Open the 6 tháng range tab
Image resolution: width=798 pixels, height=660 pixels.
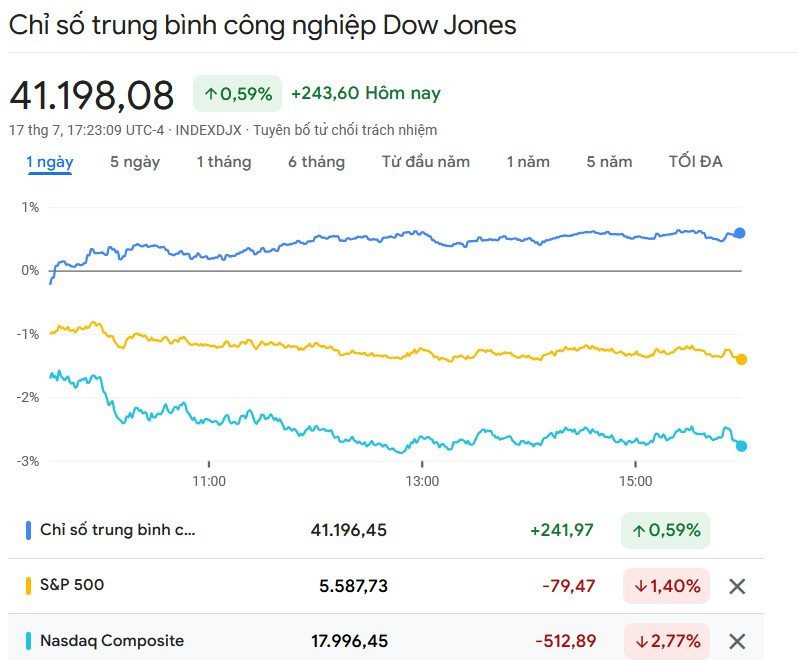[x=317, y=162]
